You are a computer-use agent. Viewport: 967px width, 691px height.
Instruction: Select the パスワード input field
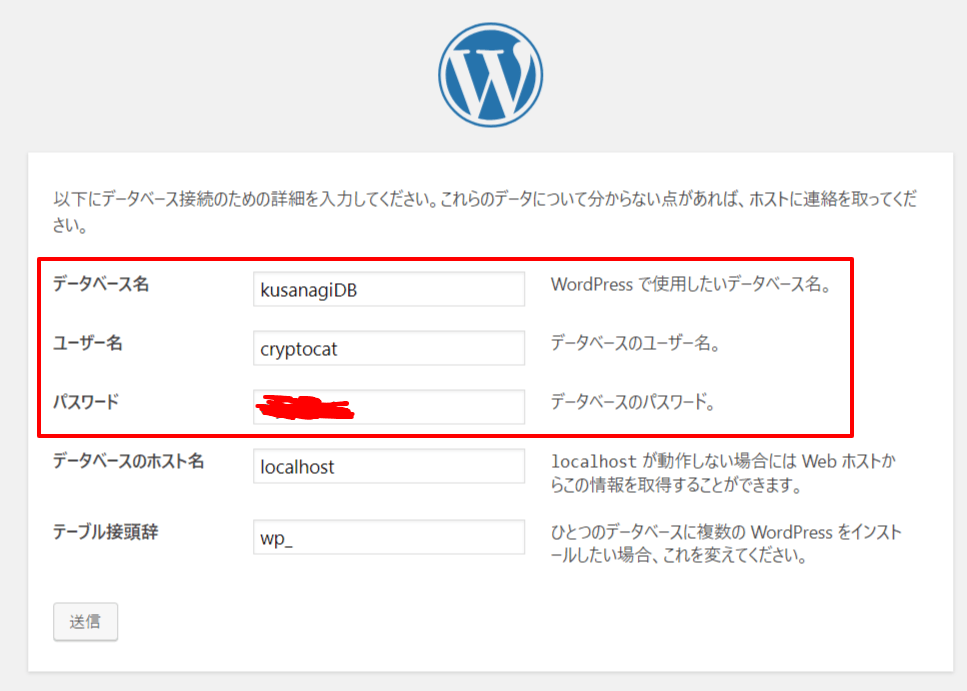click(440, 407)
